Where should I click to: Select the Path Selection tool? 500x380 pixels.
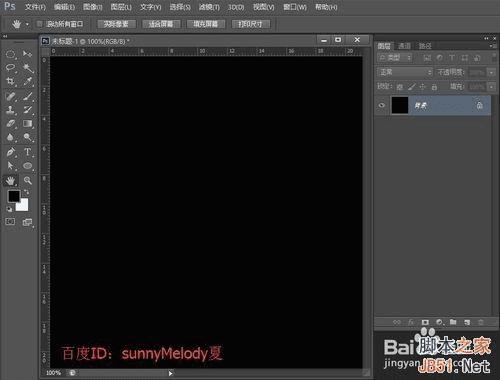point(11,166)
